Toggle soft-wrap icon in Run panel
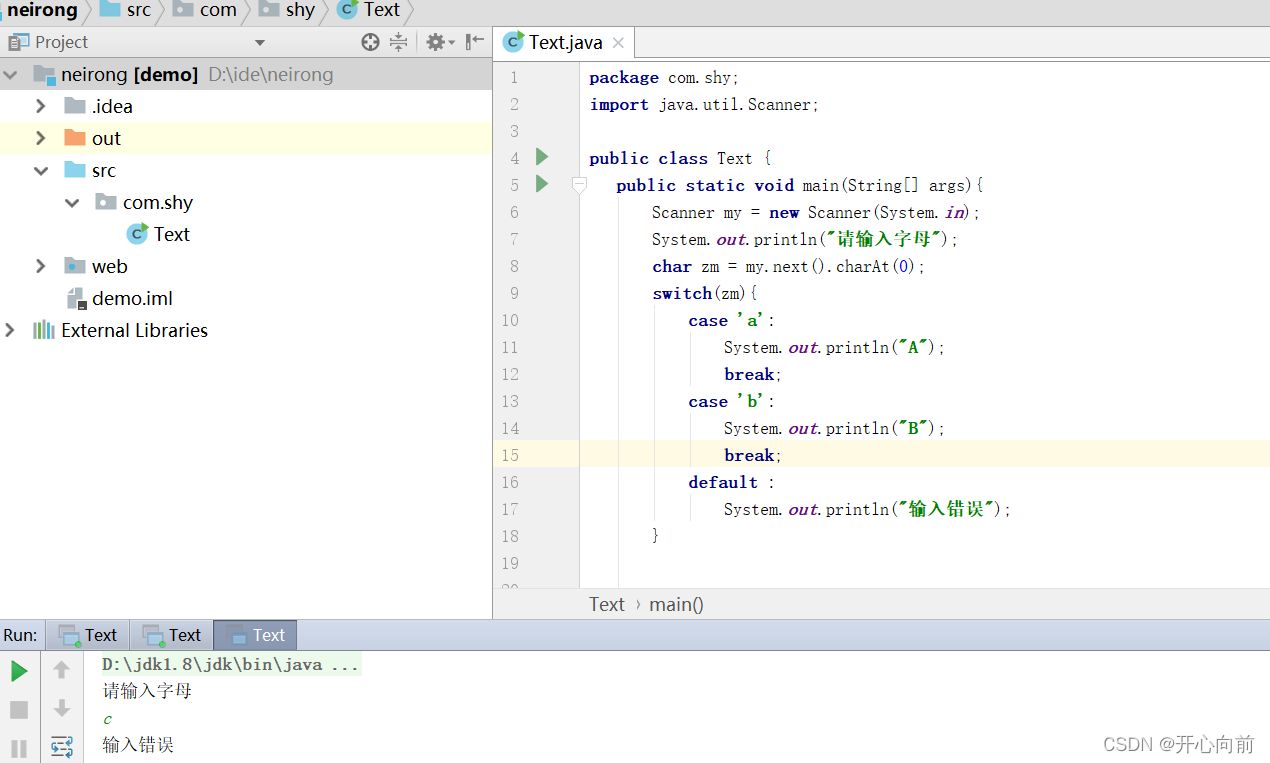The image size is (1270, 763). click(x=62, y=746)
